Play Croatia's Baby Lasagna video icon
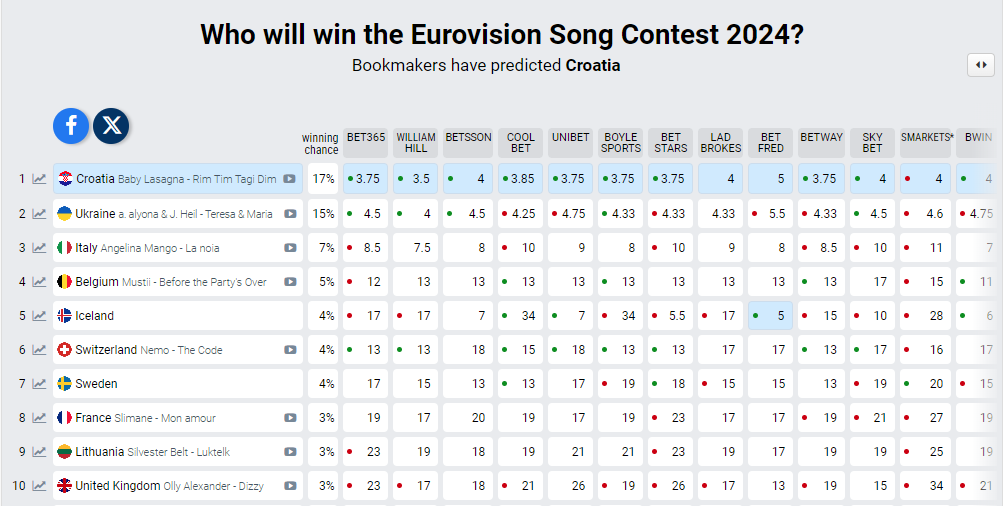 [x=289, y=179]
